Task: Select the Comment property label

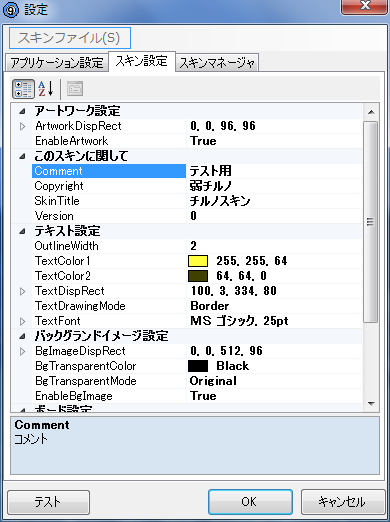Action: click(58, 171)
